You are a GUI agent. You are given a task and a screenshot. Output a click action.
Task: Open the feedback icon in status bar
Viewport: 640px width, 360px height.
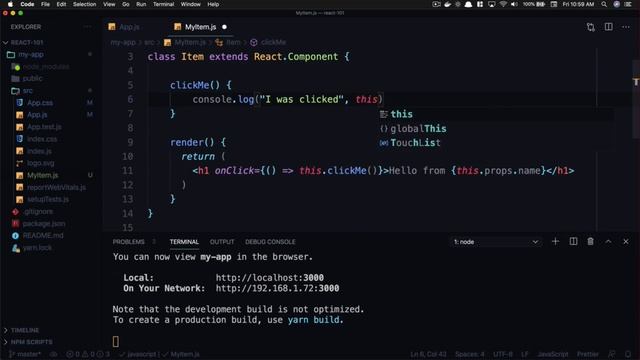click(611, 354)
